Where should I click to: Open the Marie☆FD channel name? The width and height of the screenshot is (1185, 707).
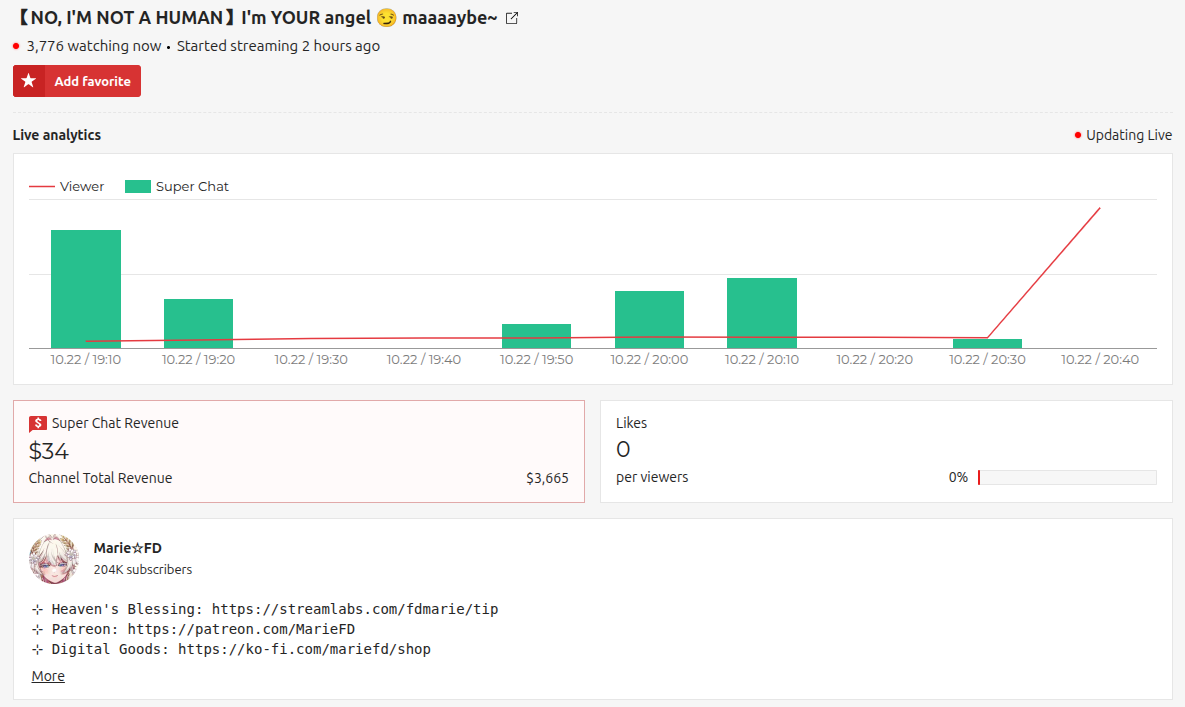pyautogui.click(x=128, y=548)
